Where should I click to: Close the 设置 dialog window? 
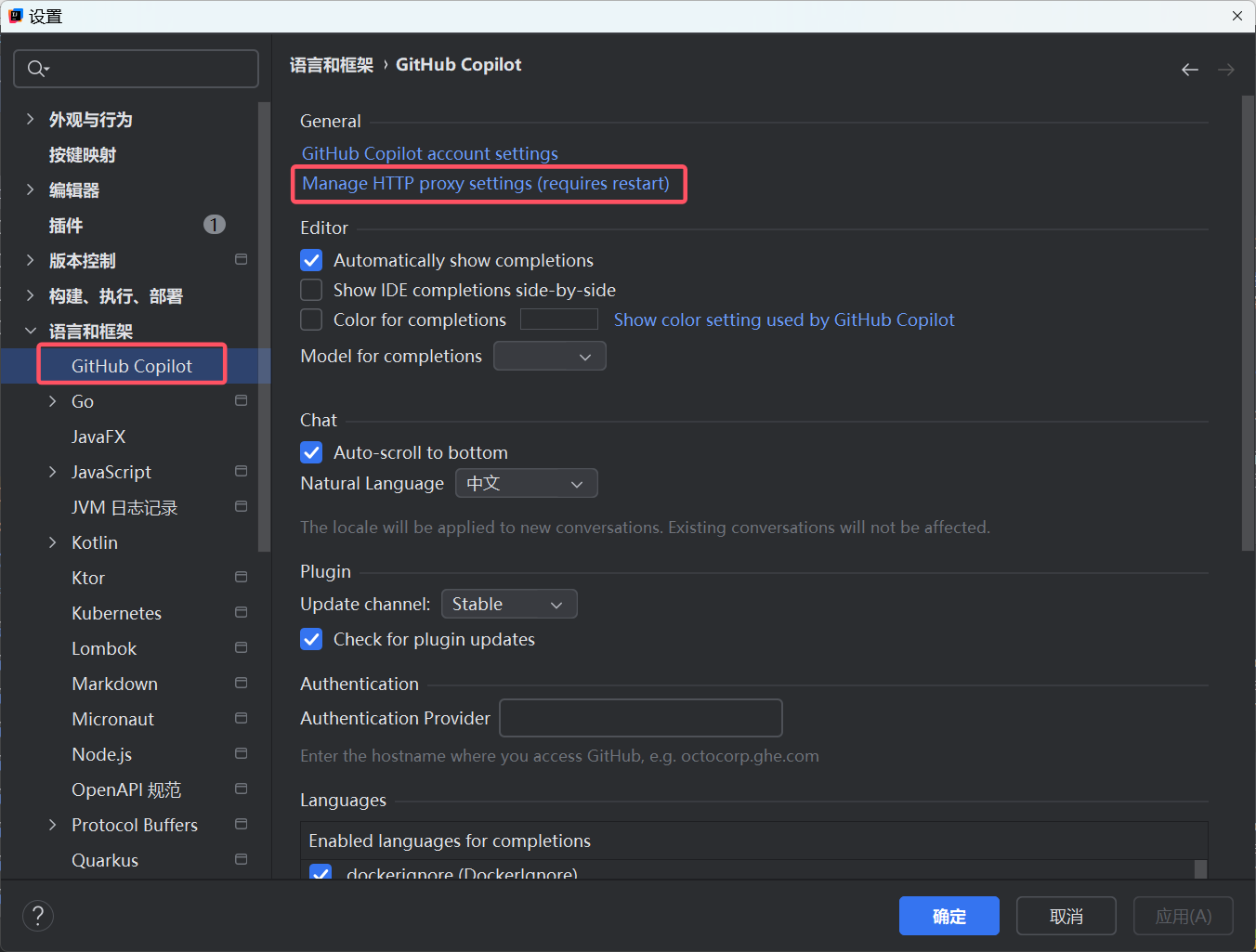click(x=1236, y=16)
